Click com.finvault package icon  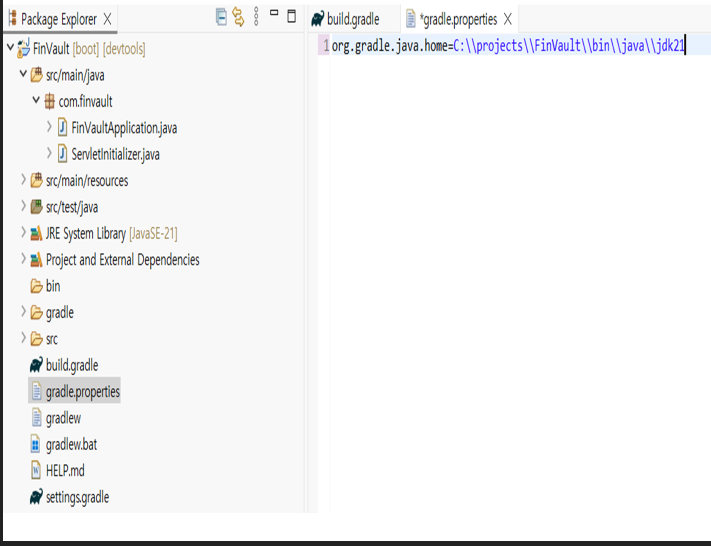click(x=49, y=101)
